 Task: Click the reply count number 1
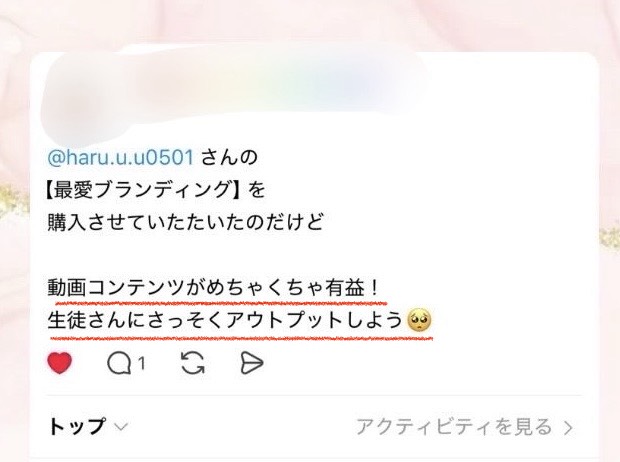pyautogui.click(x=142, y=363)
